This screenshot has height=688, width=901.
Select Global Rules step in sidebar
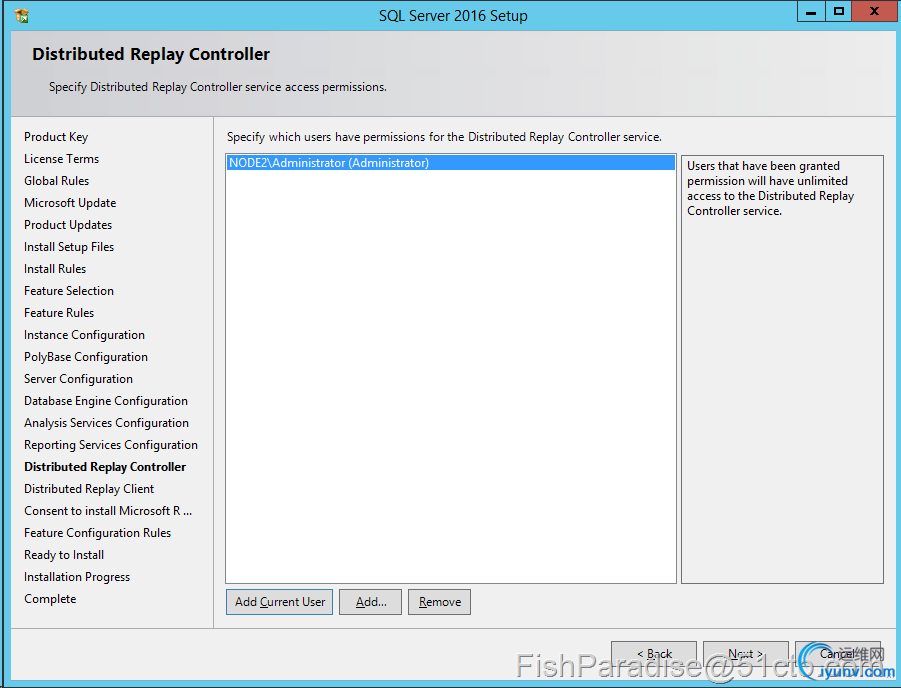56,180
